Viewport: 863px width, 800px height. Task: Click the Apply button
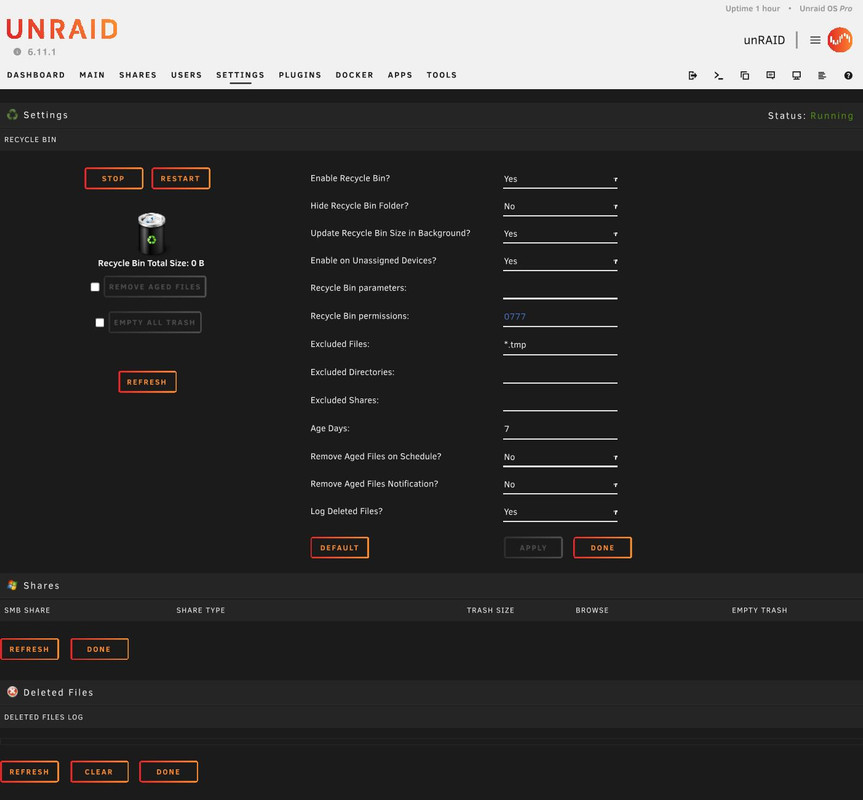533,547
